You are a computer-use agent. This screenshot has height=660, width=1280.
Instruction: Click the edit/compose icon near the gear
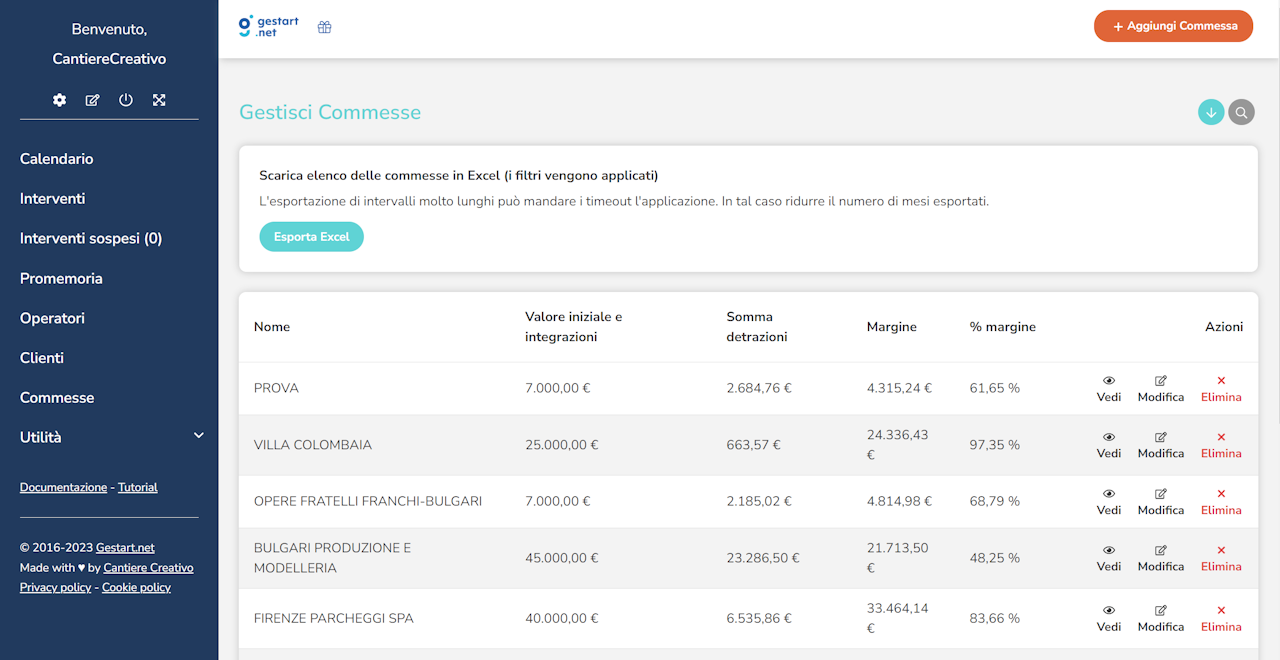click(x=92, y=100)
